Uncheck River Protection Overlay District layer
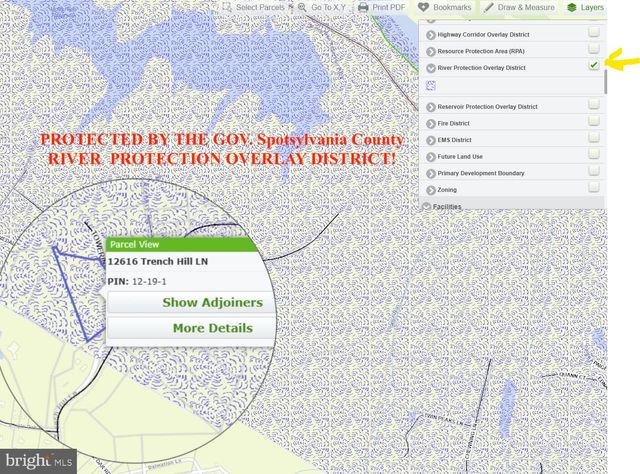 (594, 65)
